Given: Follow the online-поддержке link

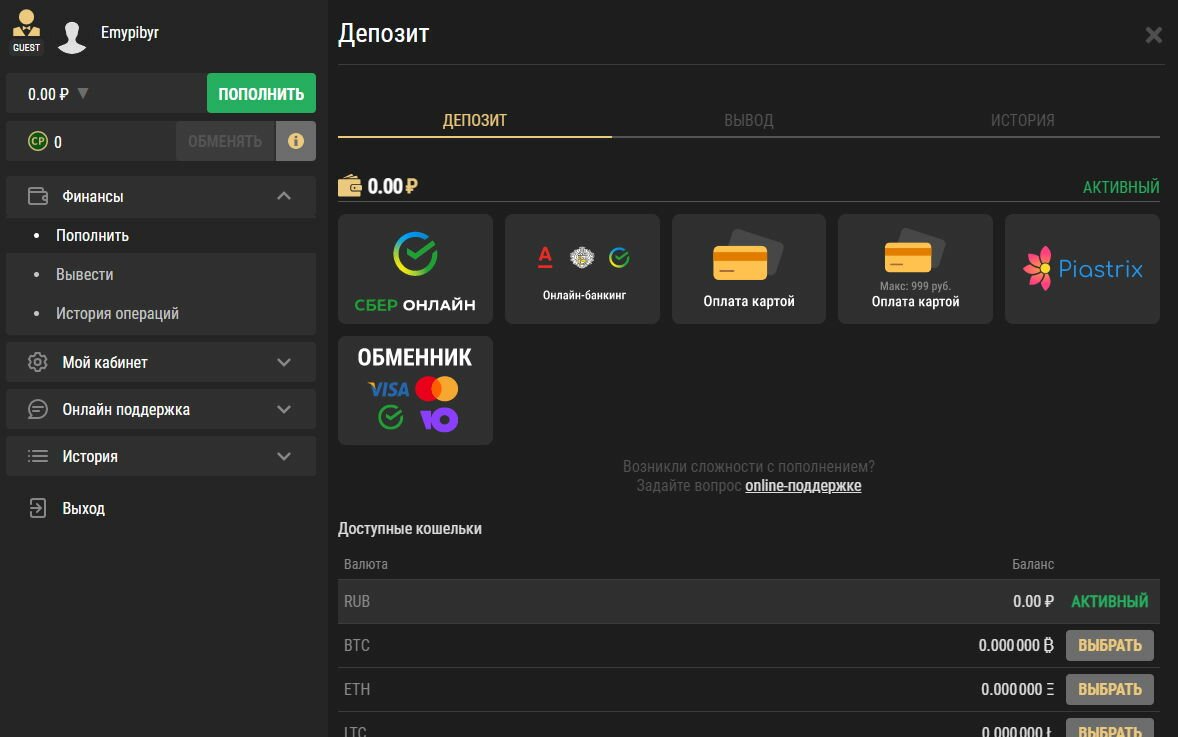Looking at the screenshot, I should tap(803, 484).
